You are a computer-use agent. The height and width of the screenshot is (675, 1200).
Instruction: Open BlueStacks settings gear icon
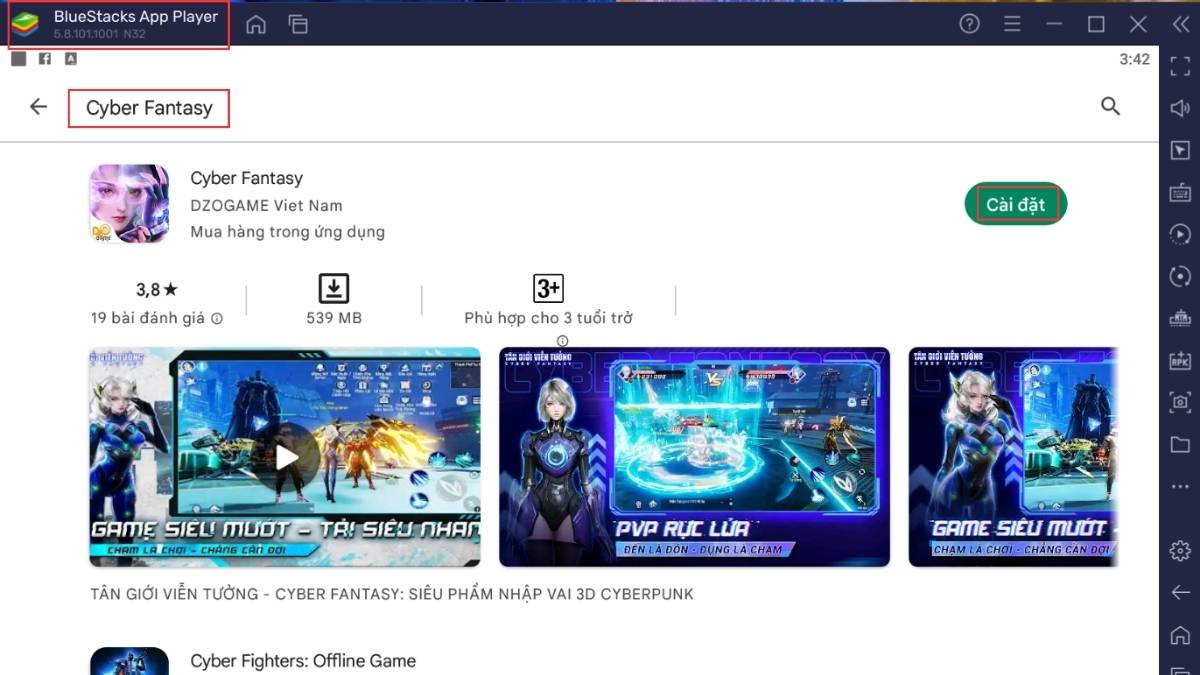coord(1180,550)
